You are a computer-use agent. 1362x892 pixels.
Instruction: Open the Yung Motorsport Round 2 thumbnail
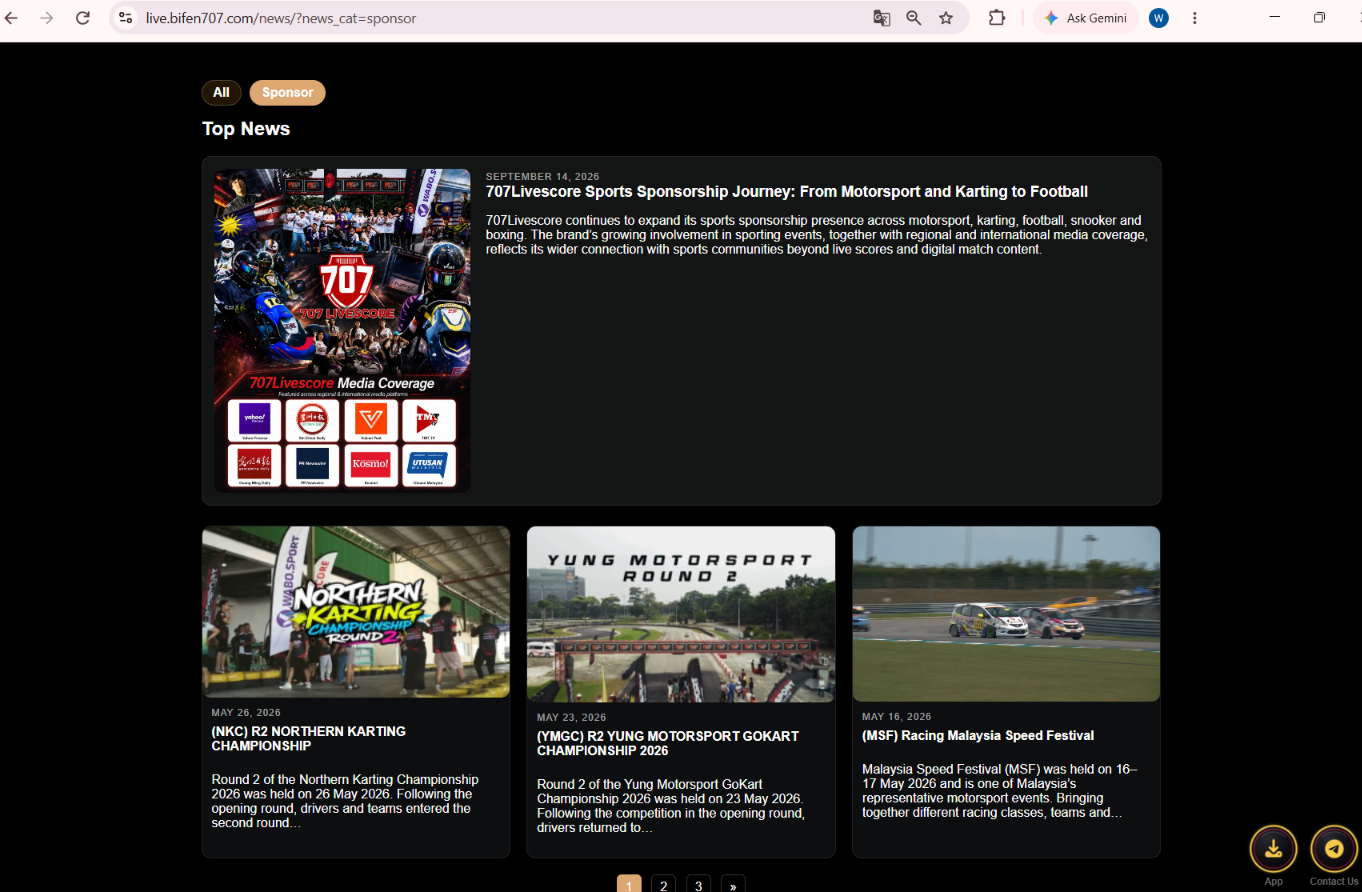(x=681, y=614)
